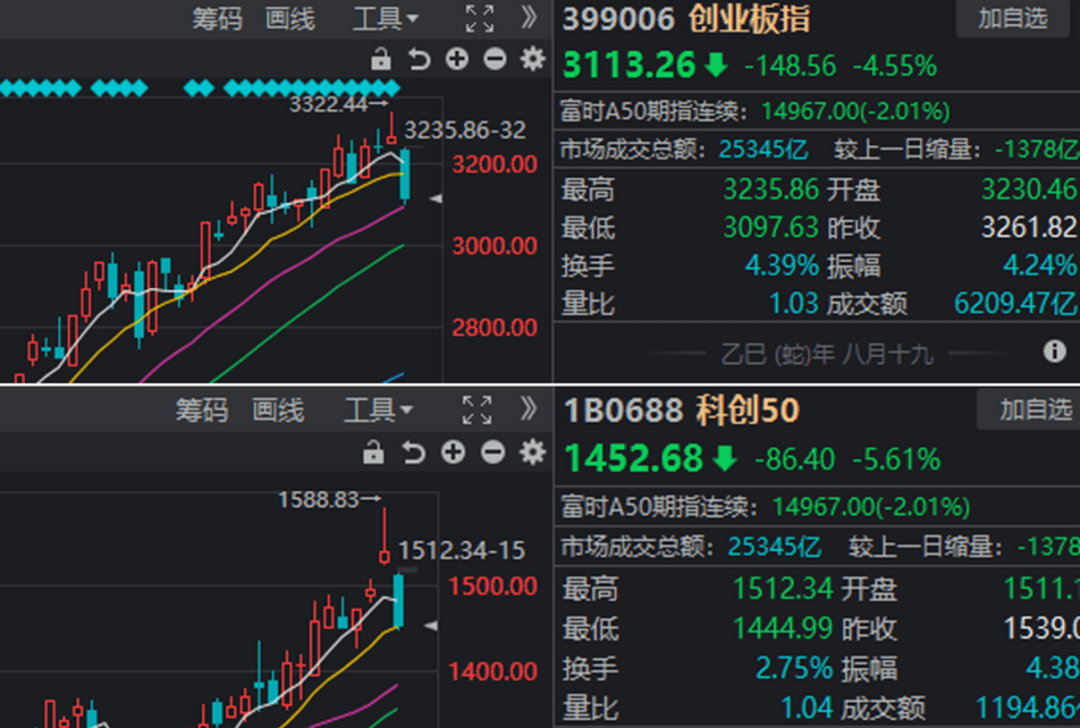Open the chart settings gear on 创业板指 panel
The image size is (1080, 728).
pyautogui.click(x=532, y=60)
